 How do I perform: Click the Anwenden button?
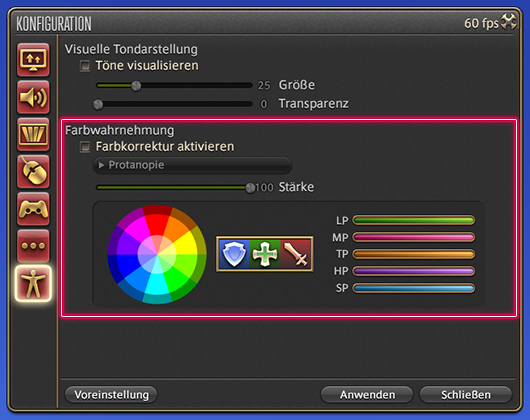tap(367, 395)
